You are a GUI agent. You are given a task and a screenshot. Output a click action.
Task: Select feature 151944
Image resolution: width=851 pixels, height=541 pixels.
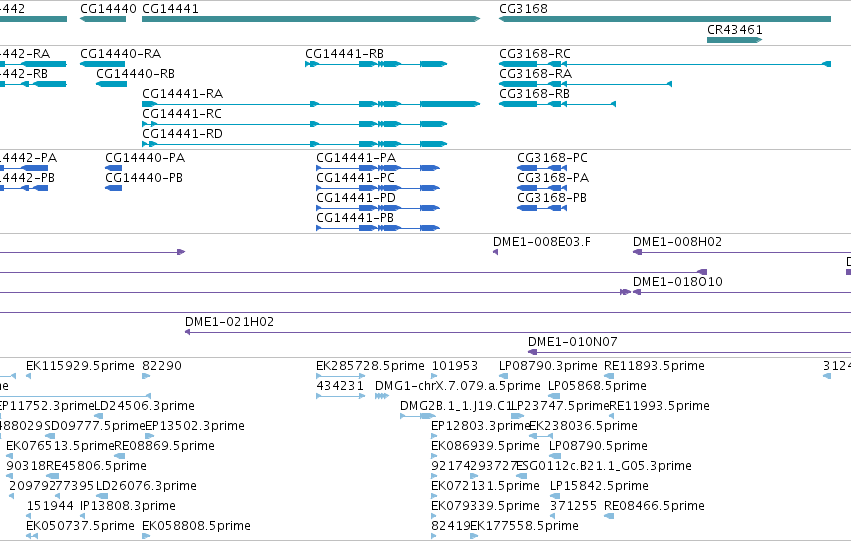pyautogui.click(x=29, y=516)
